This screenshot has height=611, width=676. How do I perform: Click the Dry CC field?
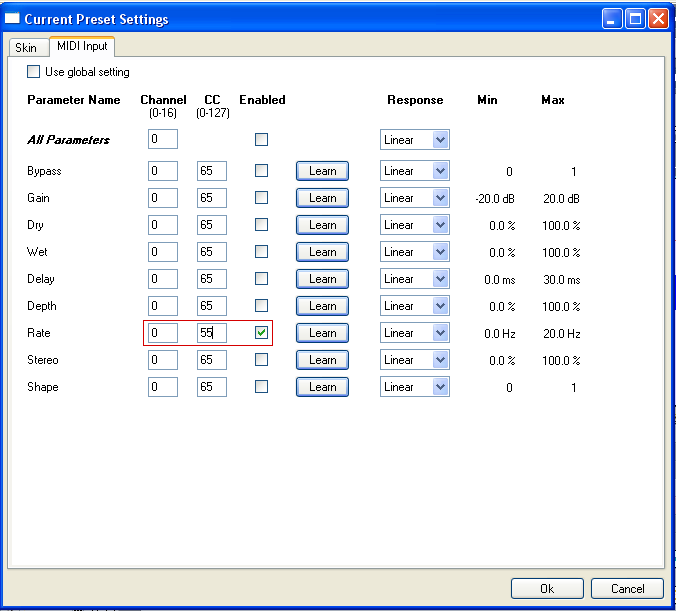point(212,225)
